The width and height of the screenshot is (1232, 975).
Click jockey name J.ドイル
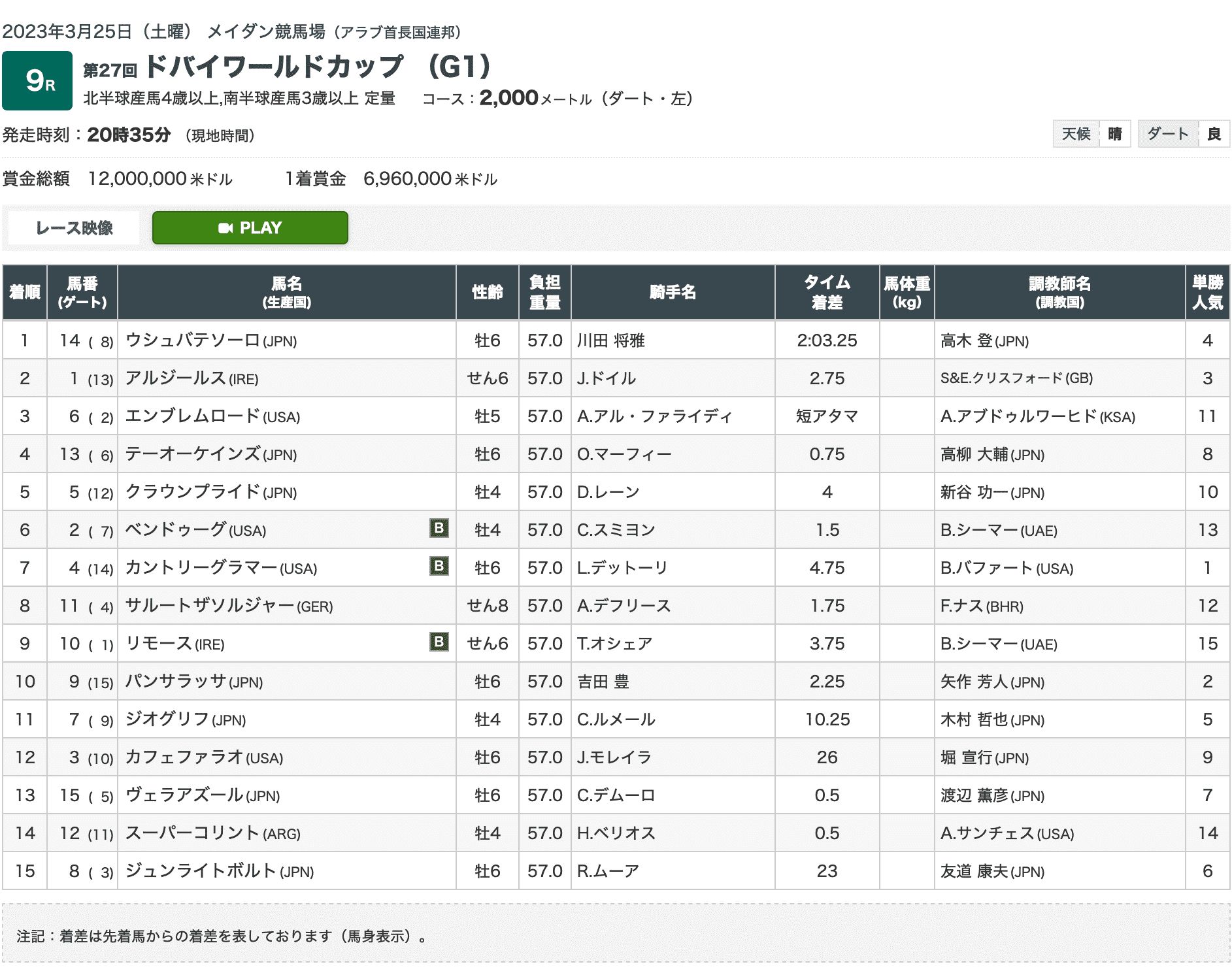[x=607, y=378]
